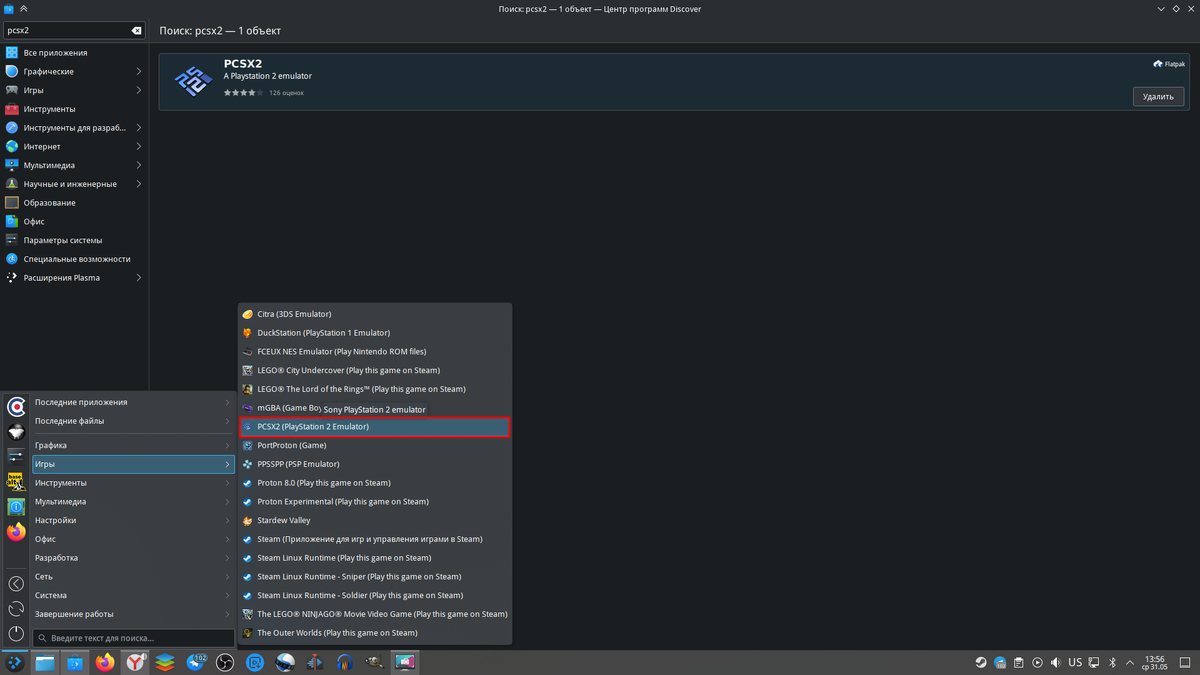
Task: Open the audio volume tray icon
Action: tap(1056, 662)
